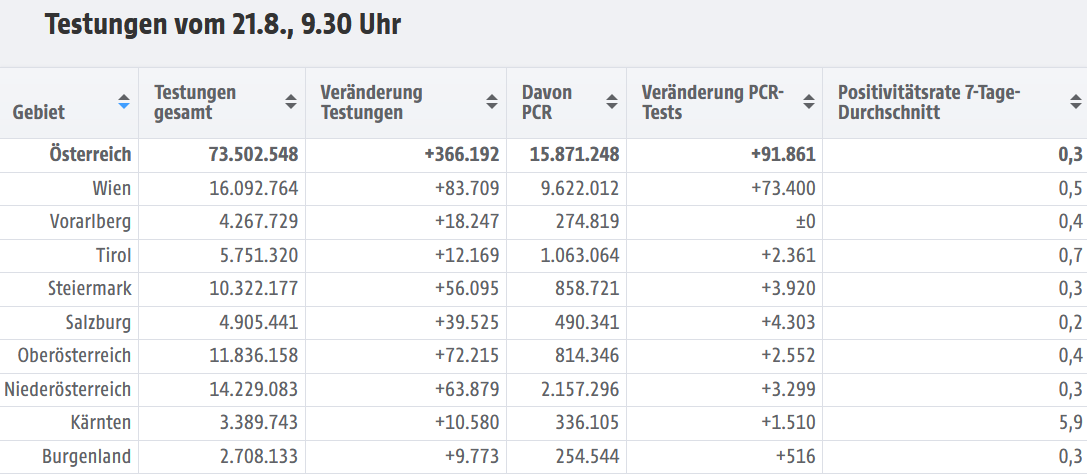1087x474 pixels.
Task: Sort table by Gebiet column arrows
Action: (x=124, y=102)
